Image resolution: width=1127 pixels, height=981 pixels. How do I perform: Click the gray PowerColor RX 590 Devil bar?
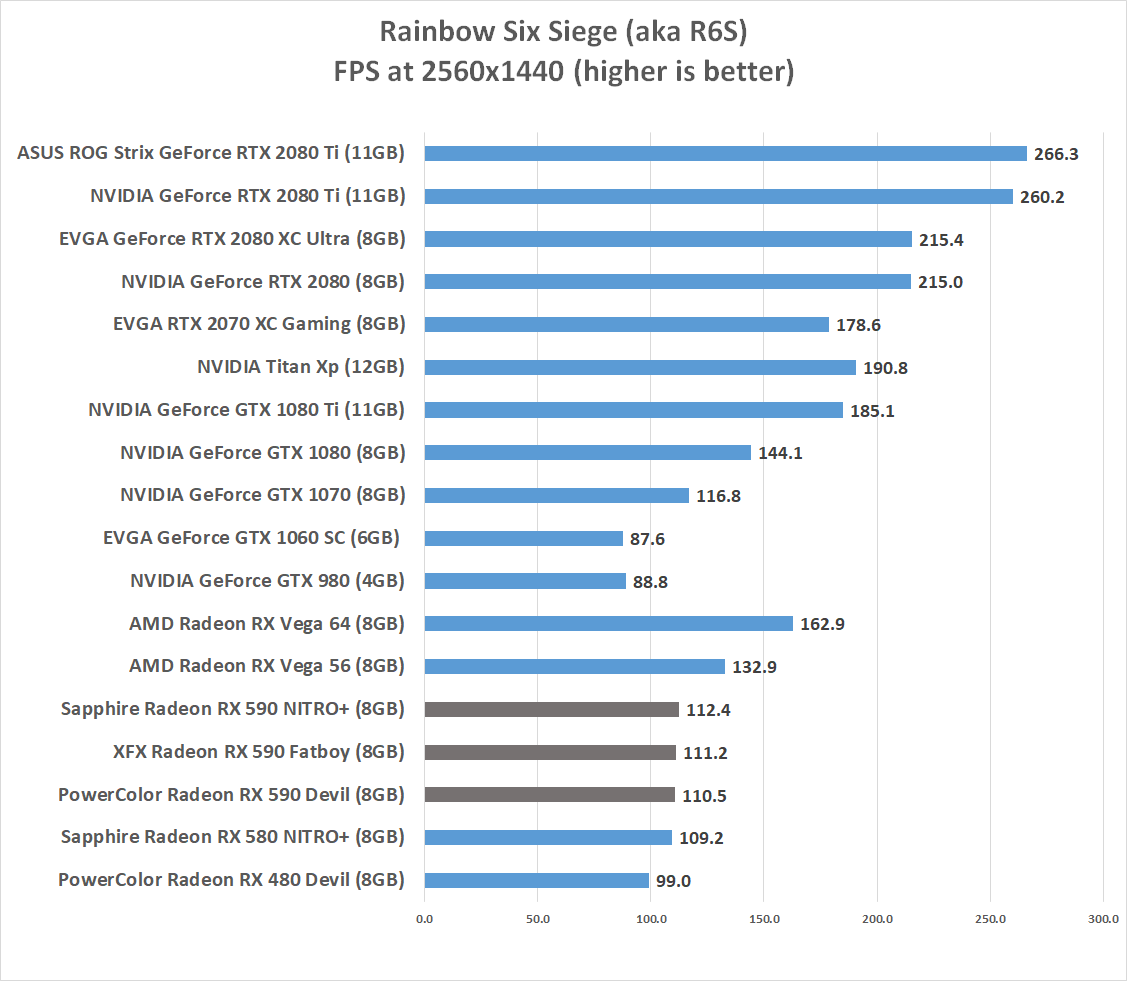[549, 795]
